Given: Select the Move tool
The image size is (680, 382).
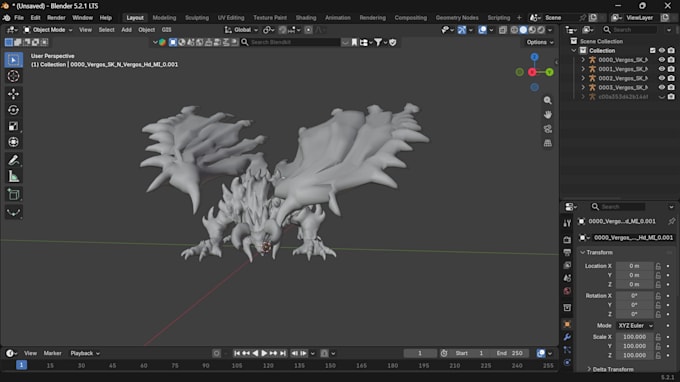Looking at the screenshot, I should tap(13, 94).
